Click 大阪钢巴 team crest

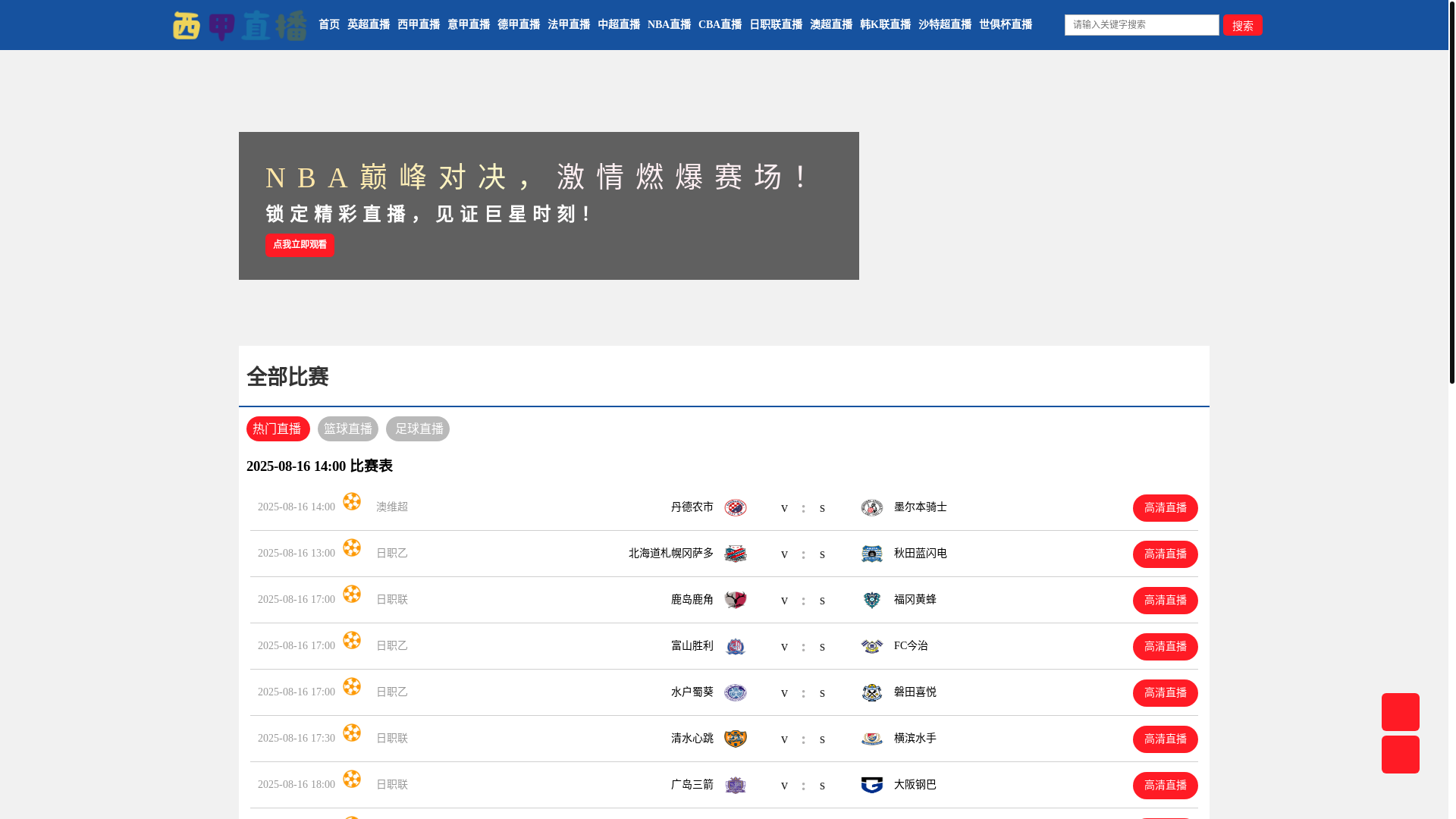[872, 785]
